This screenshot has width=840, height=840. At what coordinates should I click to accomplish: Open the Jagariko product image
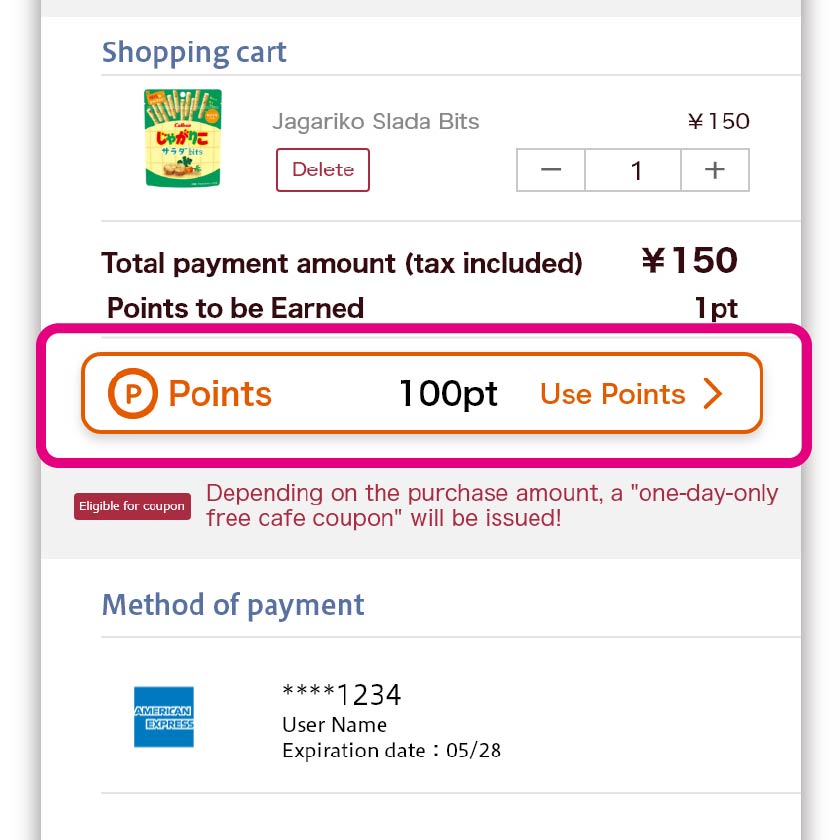(183, 138)
